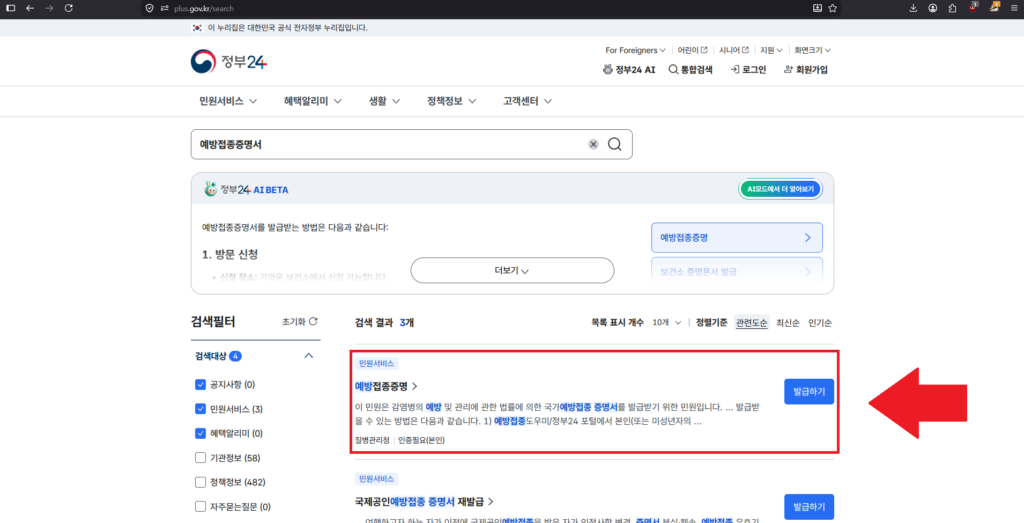Open 정부24 AI in the header
The image size is (1024, 523).
(629, 69)
